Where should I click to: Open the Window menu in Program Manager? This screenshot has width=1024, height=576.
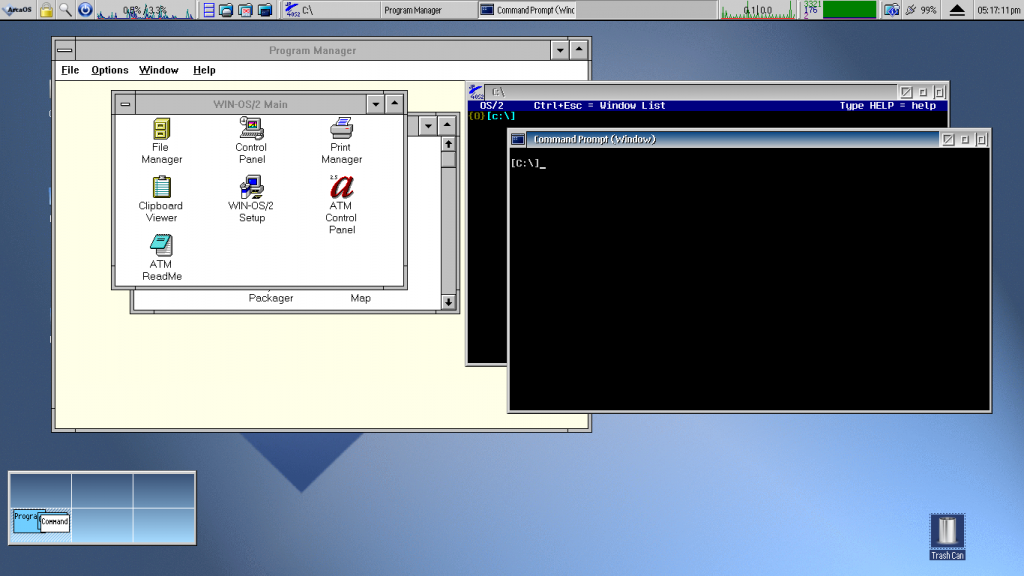pyautogui.click(x=157, y=70)
